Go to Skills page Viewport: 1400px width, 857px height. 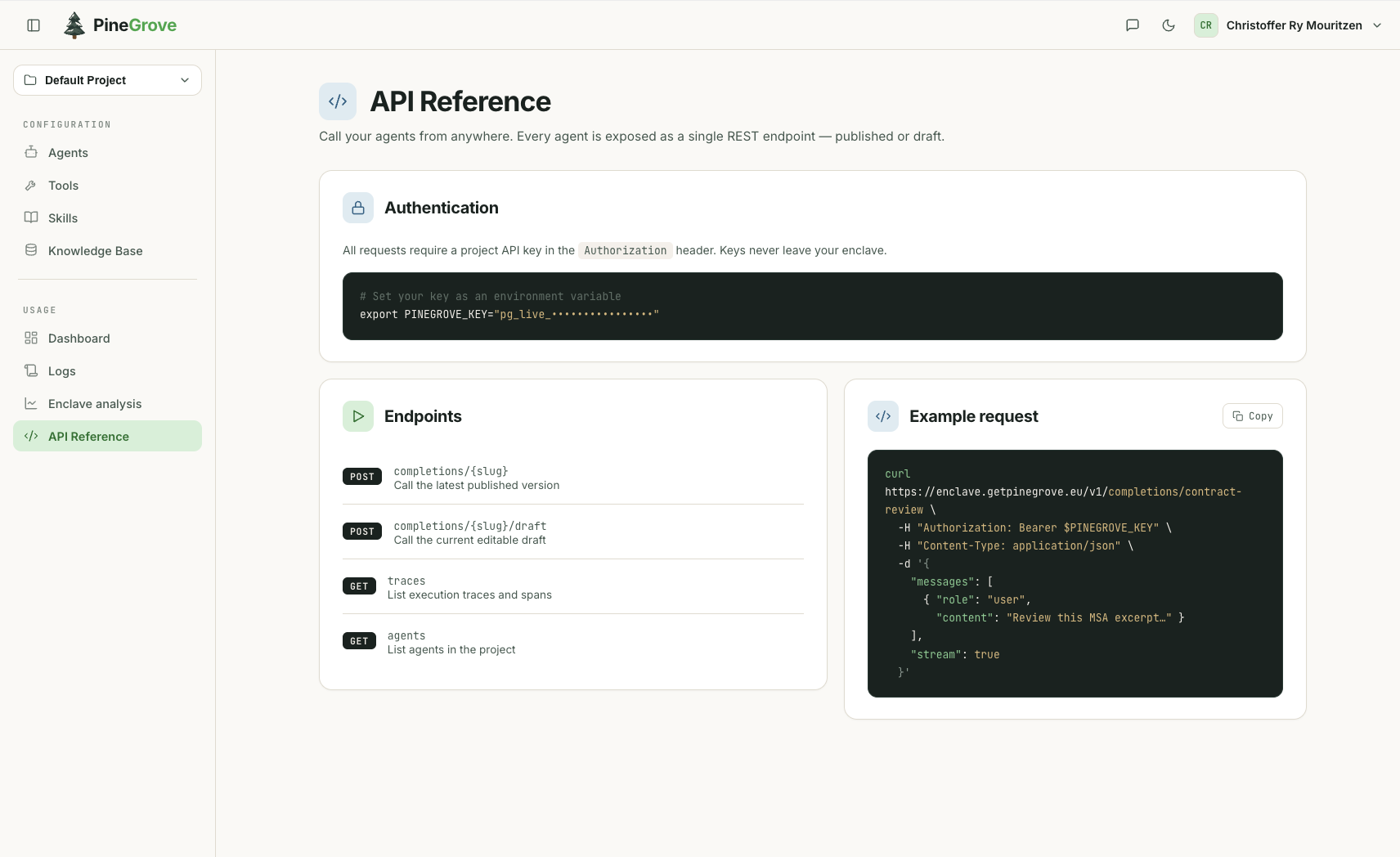(x=107, y=218)
